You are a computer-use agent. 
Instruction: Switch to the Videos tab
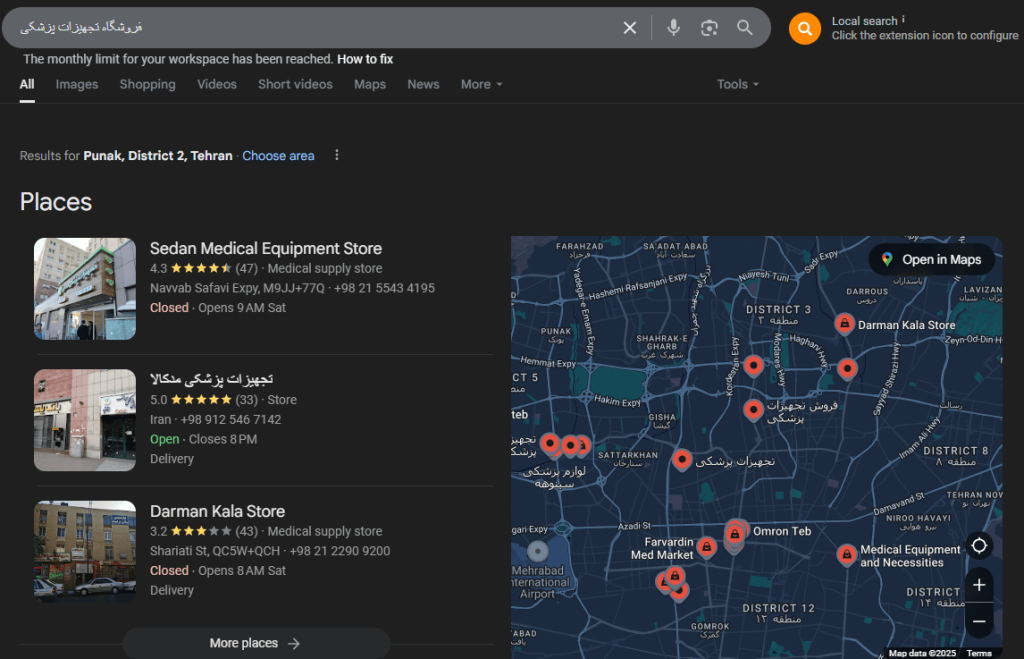coord(217,84)
